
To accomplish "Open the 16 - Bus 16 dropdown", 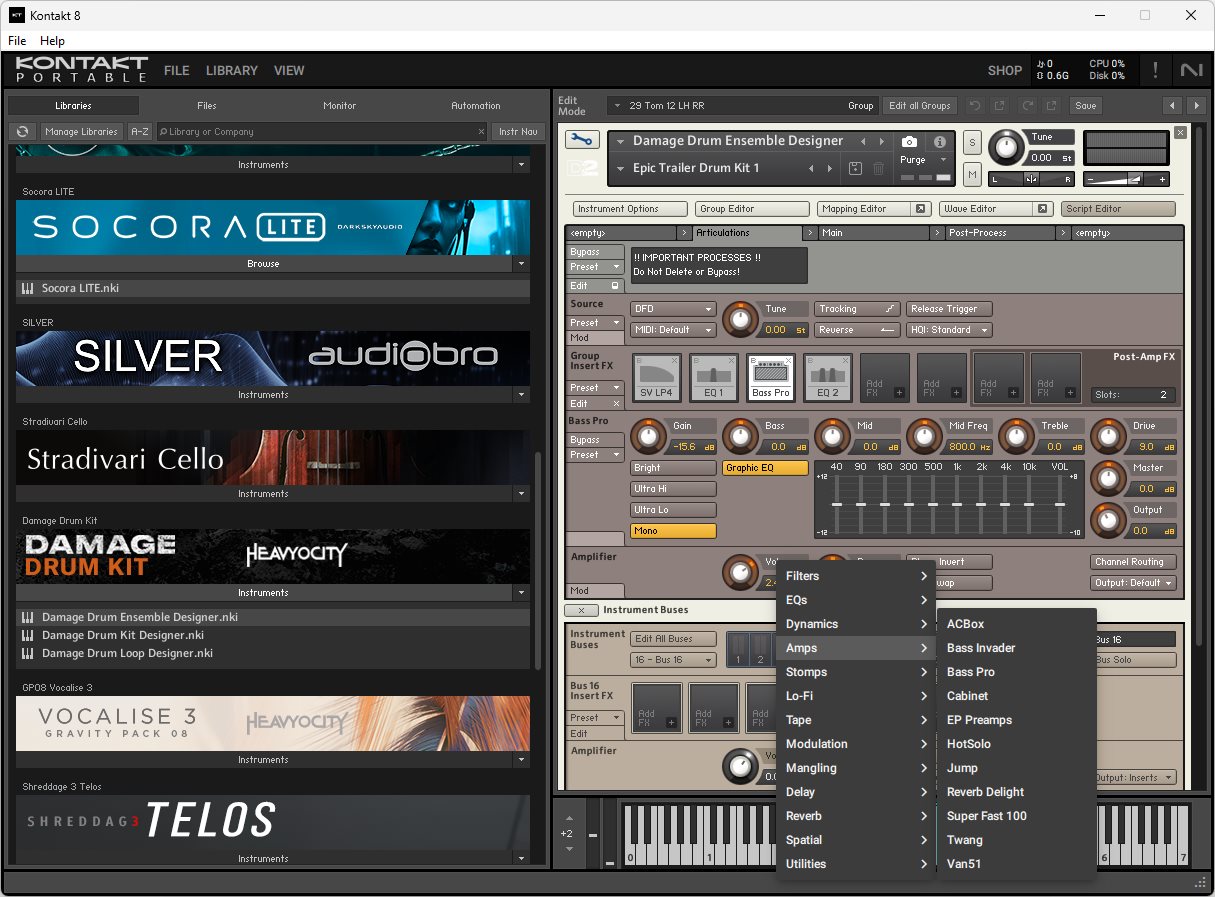I will [x=673, y=660].
